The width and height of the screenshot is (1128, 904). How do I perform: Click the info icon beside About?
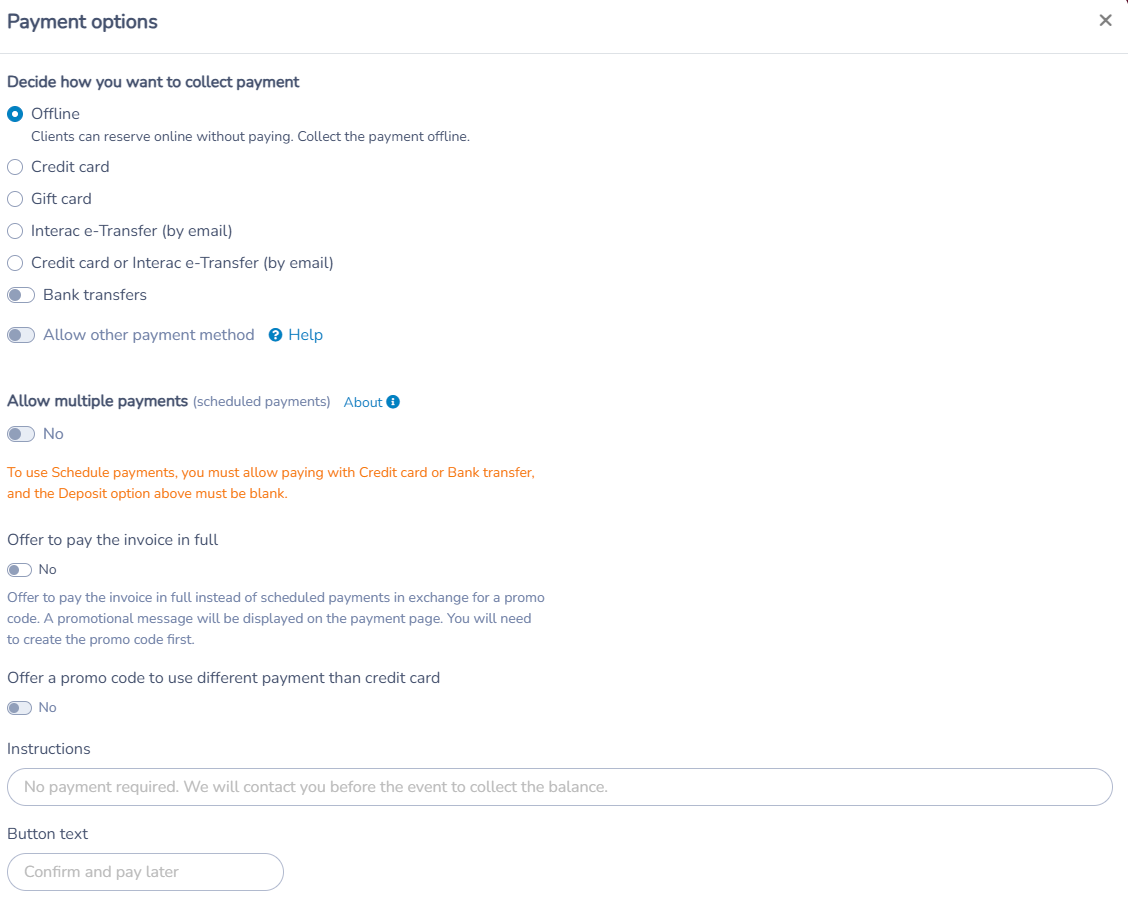(393, 402)
